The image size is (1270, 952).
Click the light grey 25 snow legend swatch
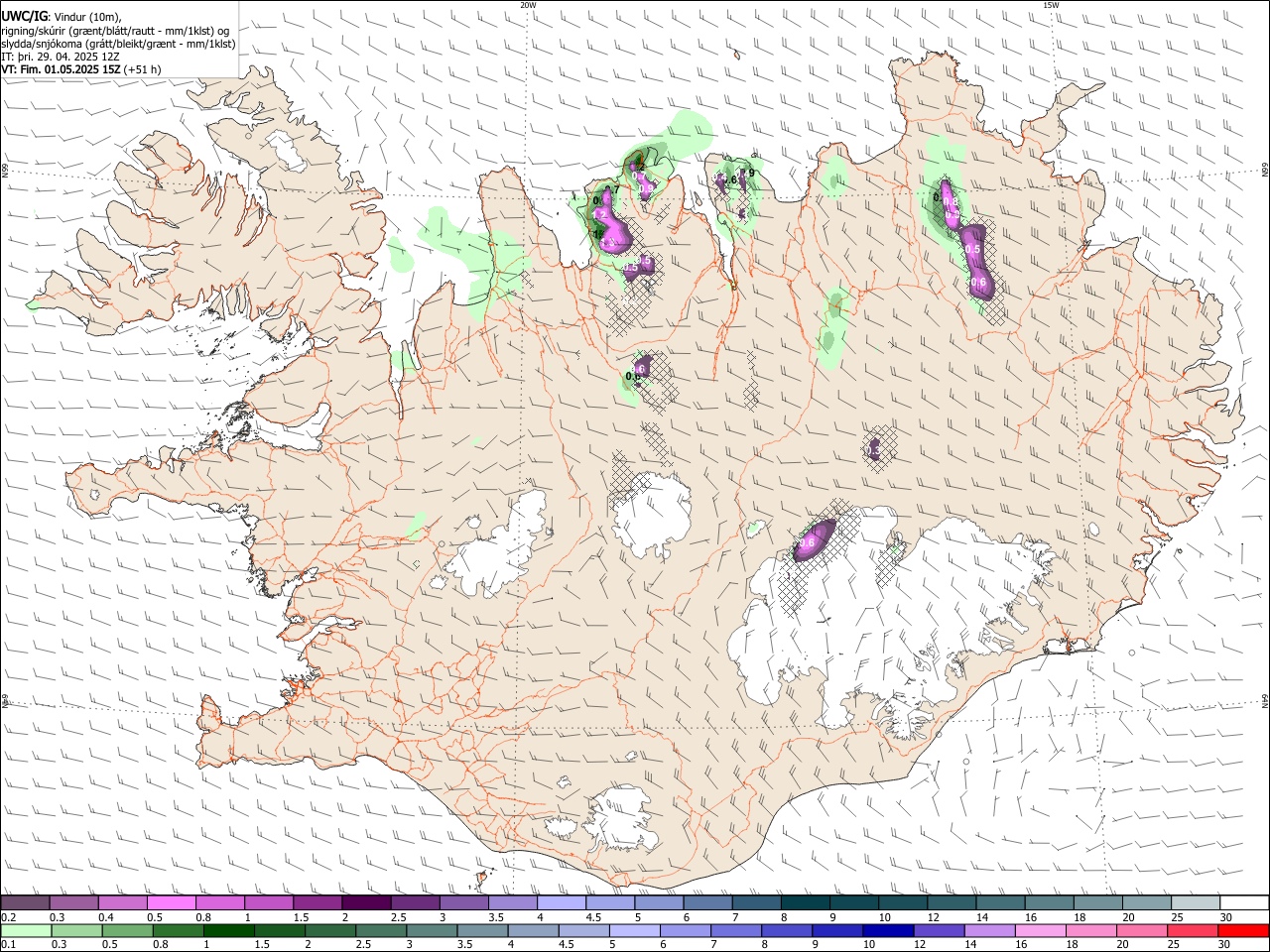click(x=1195, y=903)
